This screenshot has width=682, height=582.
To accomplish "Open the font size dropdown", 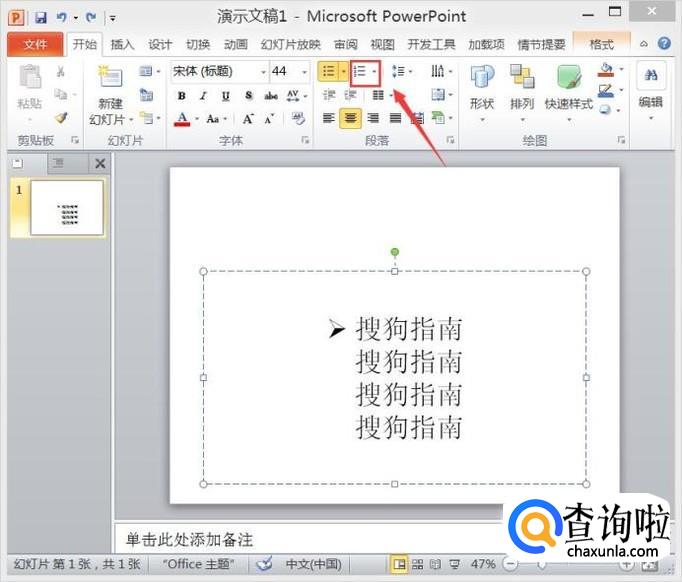I will [304, 72].
